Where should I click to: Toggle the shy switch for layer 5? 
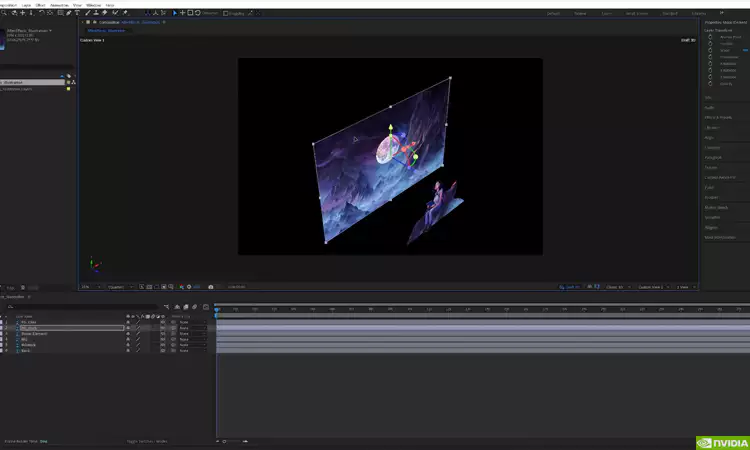(128, 345)
